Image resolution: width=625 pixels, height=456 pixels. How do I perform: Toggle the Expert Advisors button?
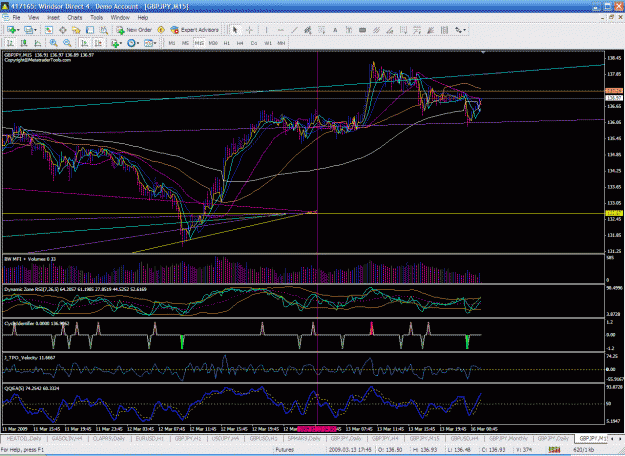pos(195,30)
